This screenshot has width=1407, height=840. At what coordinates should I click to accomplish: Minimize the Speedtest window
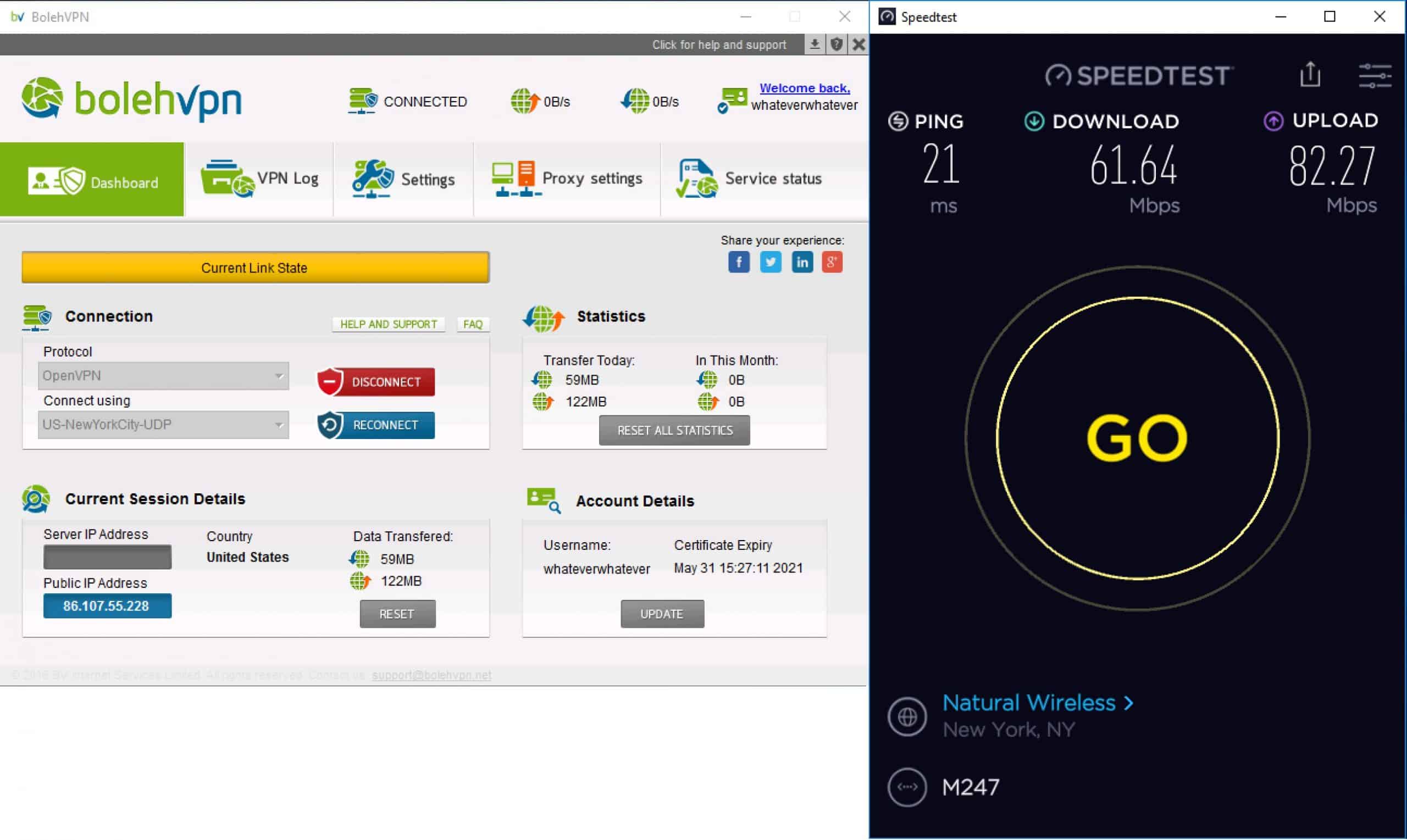[1281, 16]
